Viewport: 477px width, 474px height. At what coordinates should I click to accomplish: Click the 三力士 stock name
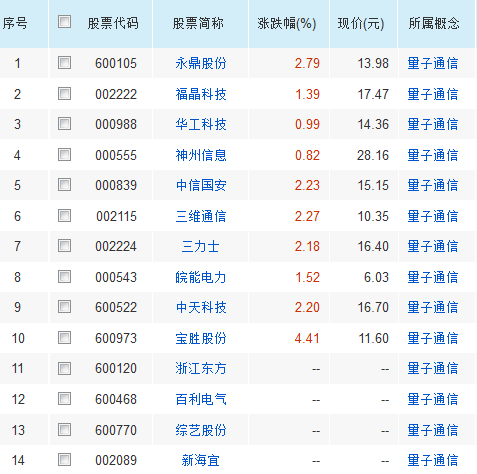tap(200, 246)
